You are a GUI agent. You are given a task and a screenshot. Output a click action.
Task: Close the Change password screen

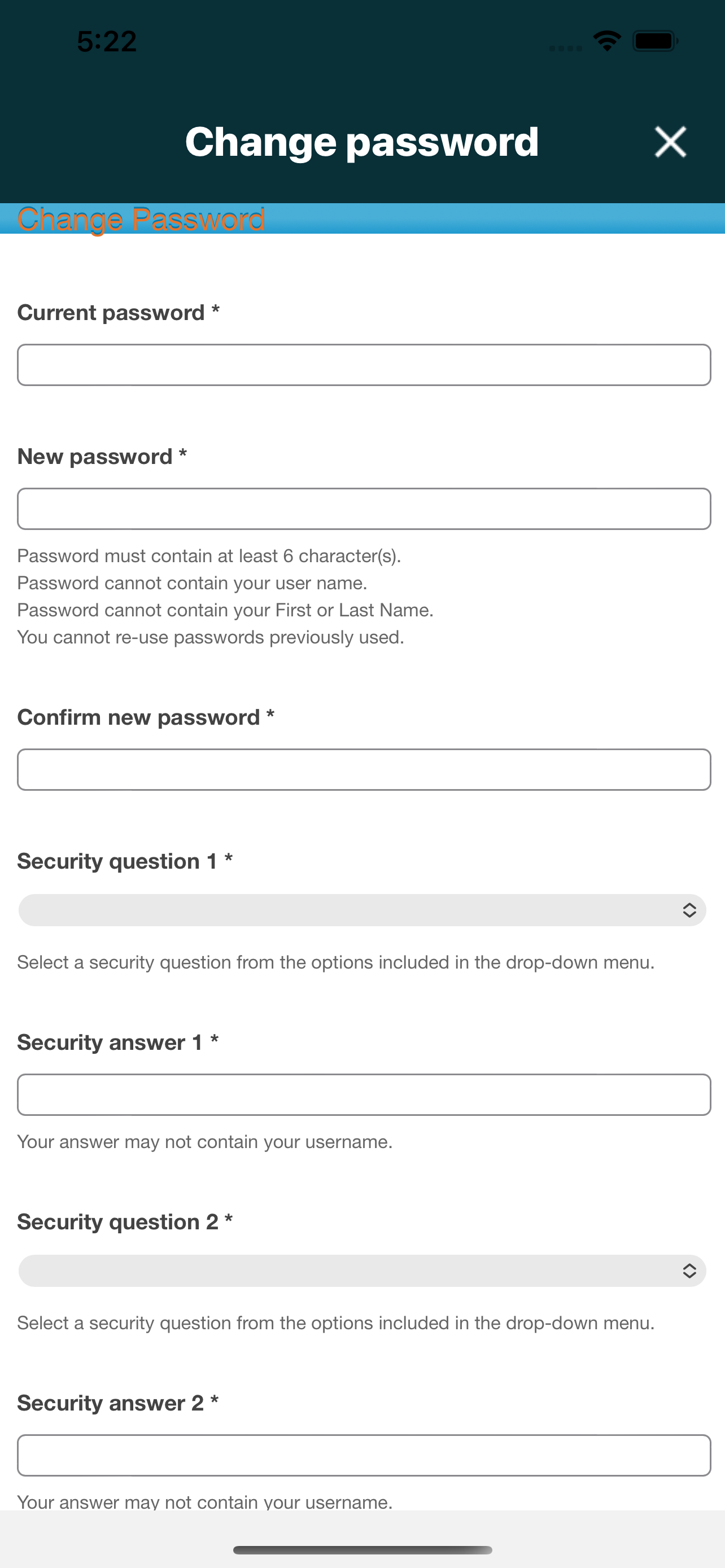670,142
